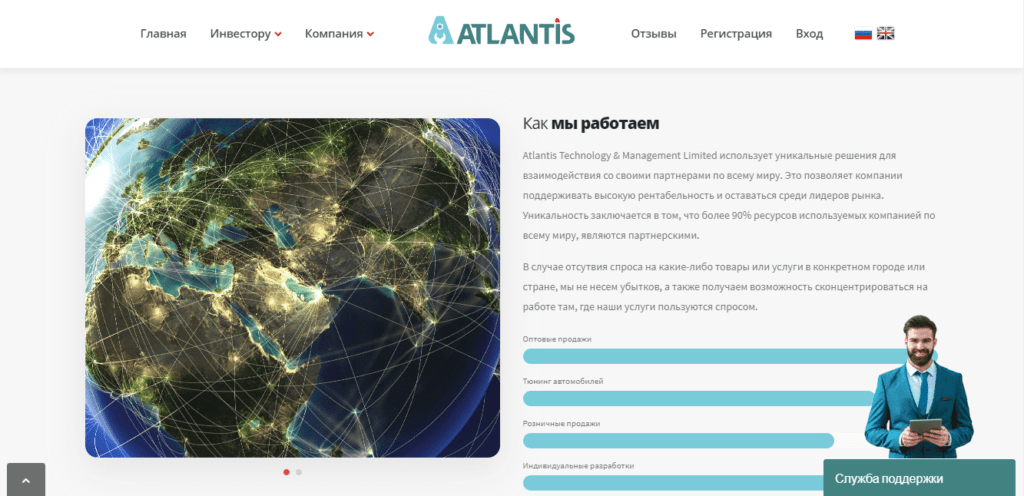Click the Оптовые продажи progress bar

click(730, 356)
